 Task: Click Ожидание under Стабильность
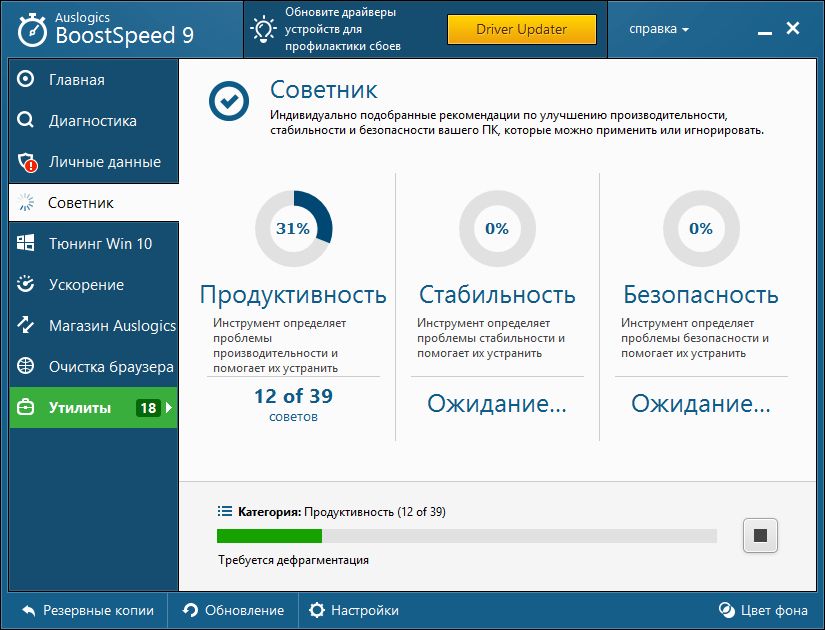click(x=497, y=404)
